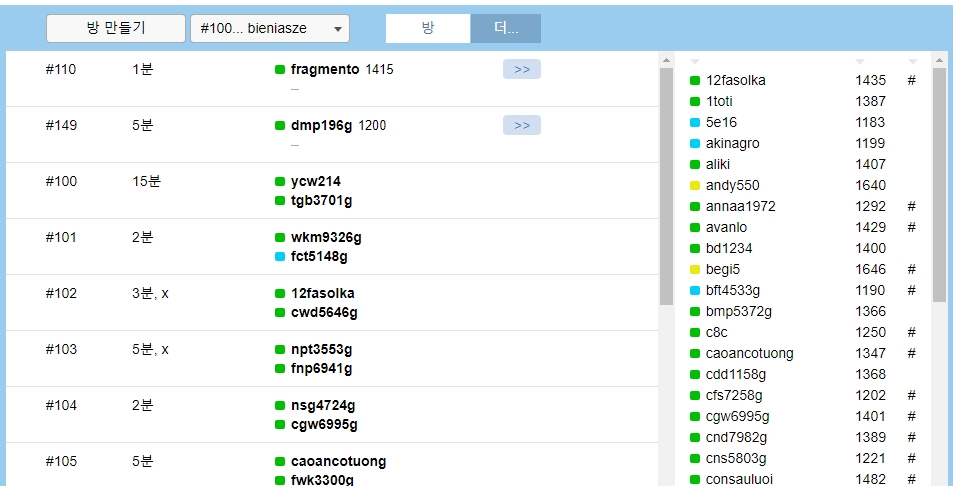Select andy550 in the player list
This screenshot has width=953, height=486.
(x=732, y=186)
